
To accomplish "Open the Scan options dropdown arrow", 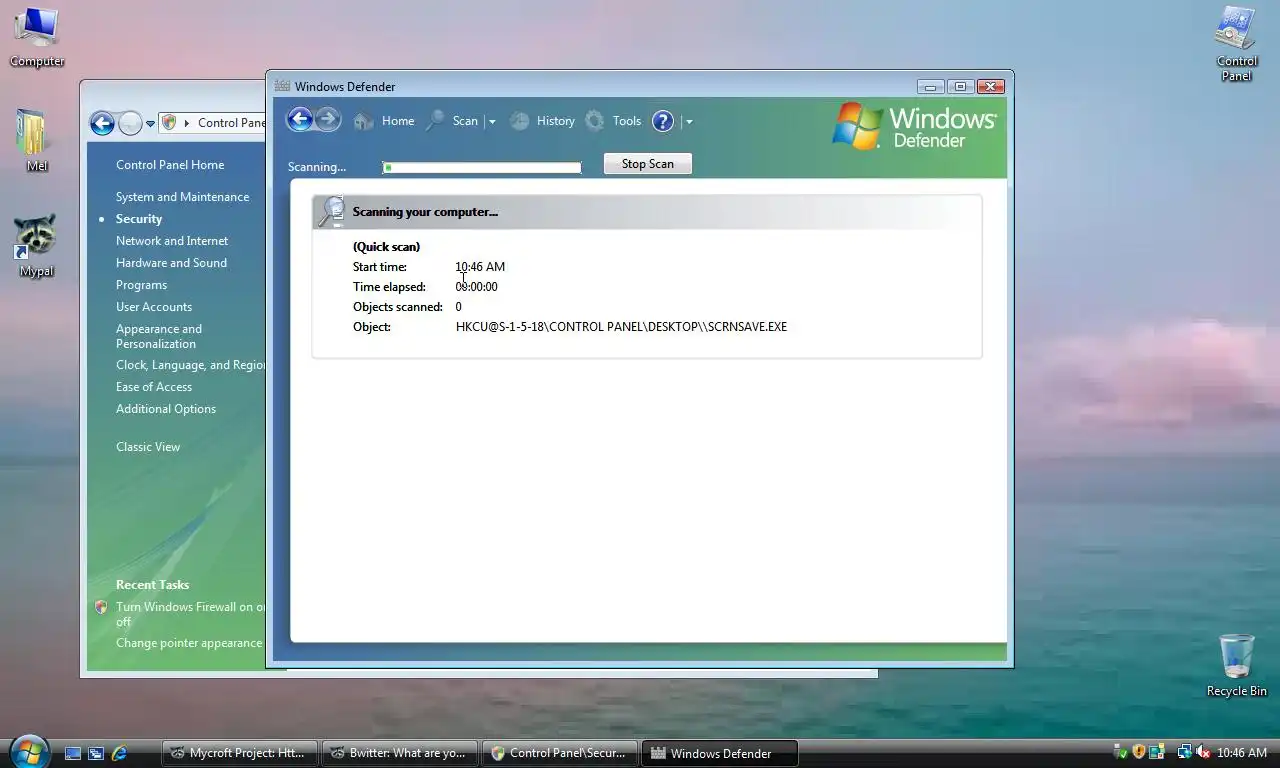I will coord(491,122).
